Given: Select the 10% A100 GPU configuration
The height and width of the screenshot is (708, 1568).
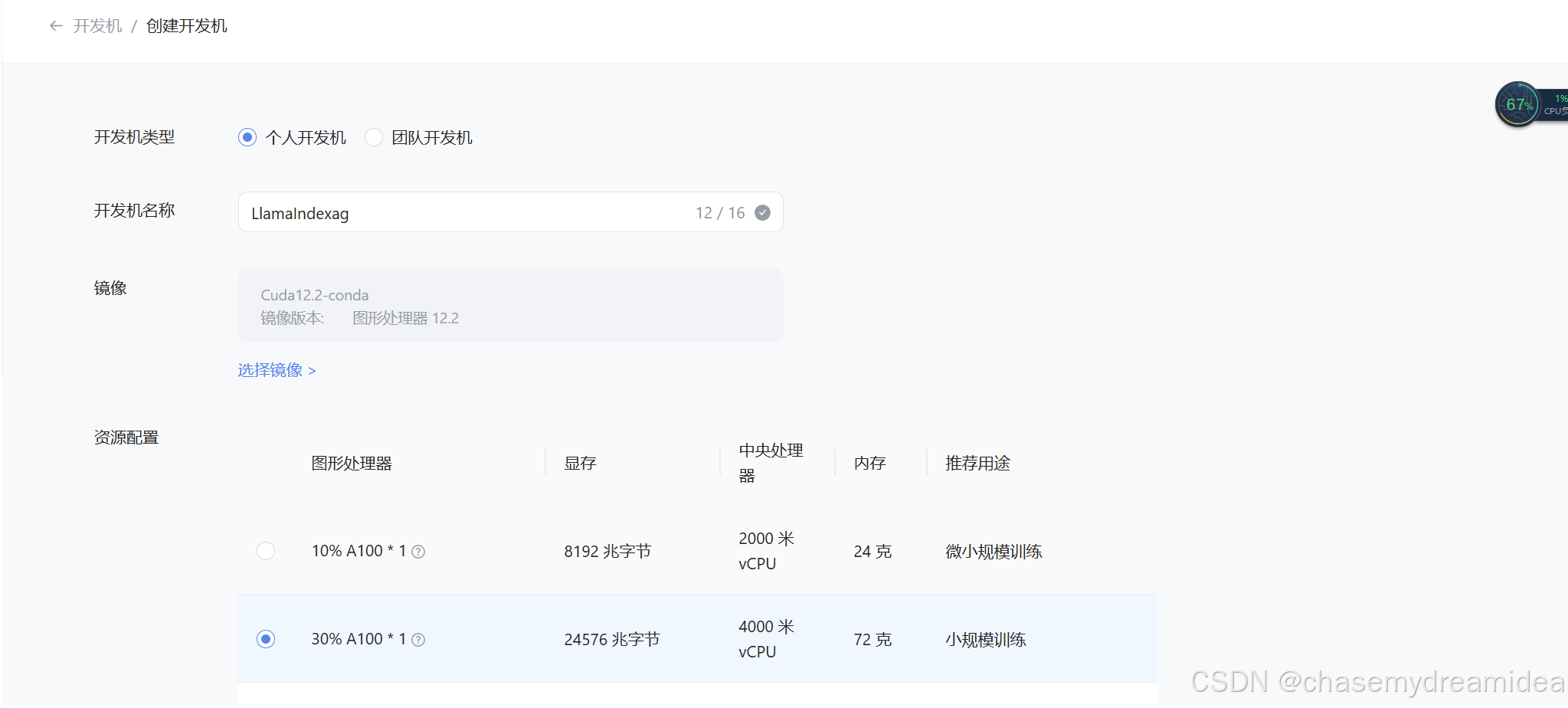Looking at the screenshot, I should (x=265, y=550).
